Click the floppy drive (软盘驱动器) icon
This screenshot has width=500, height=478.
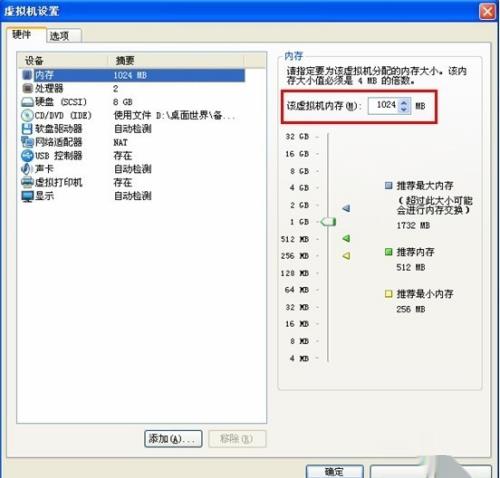(x=27, y=129)
